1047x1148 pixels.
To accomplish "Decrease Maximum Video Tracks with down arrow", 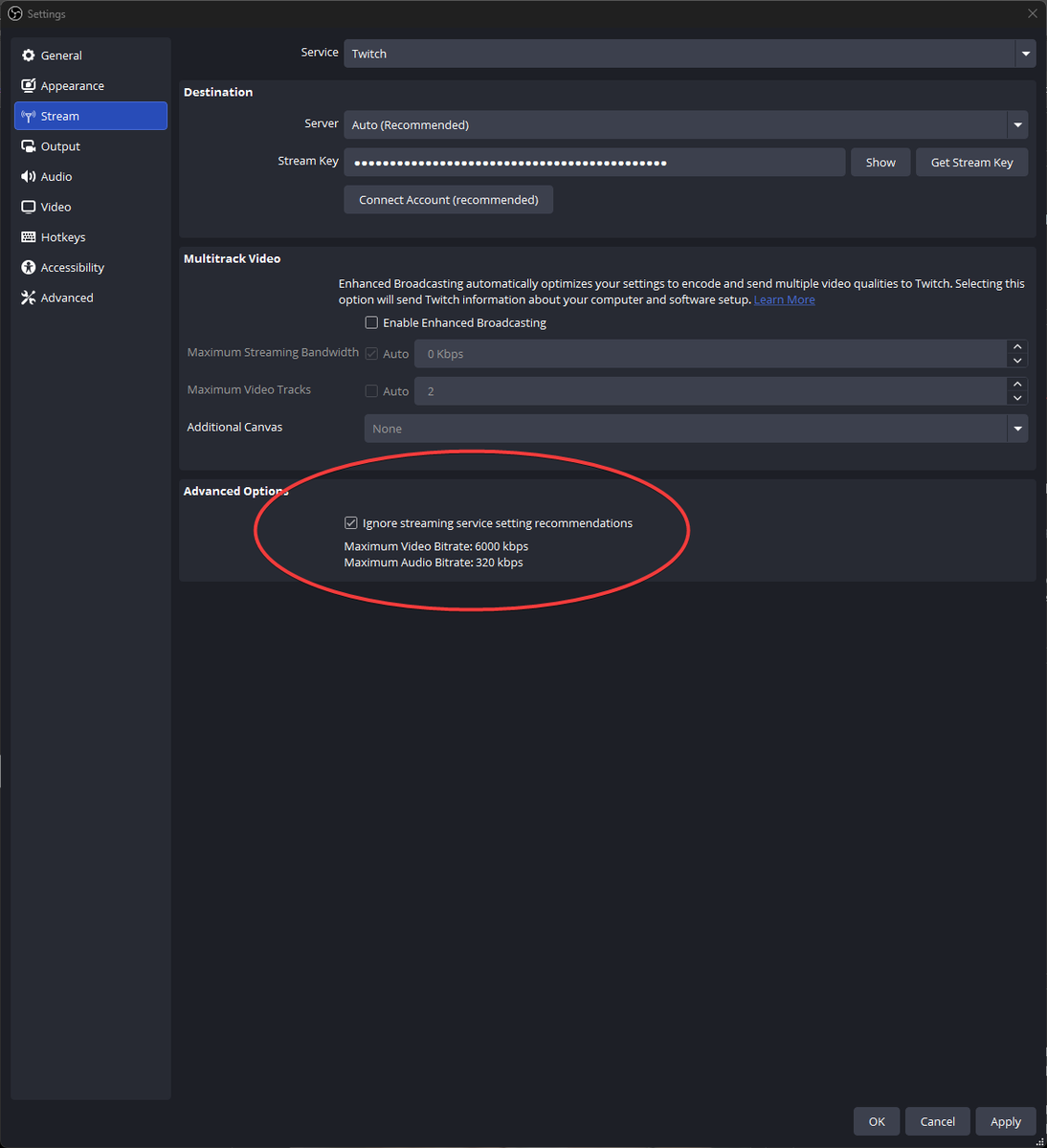I will 1017,398.
